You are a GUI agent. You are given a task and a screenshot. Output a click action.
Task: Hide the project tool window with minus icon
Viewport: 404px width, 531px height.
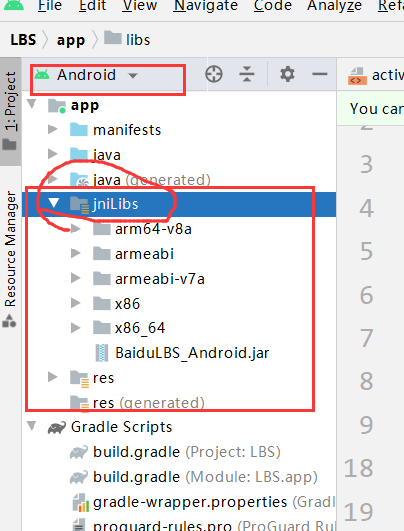pyautogui.click(x=319, y=74)
